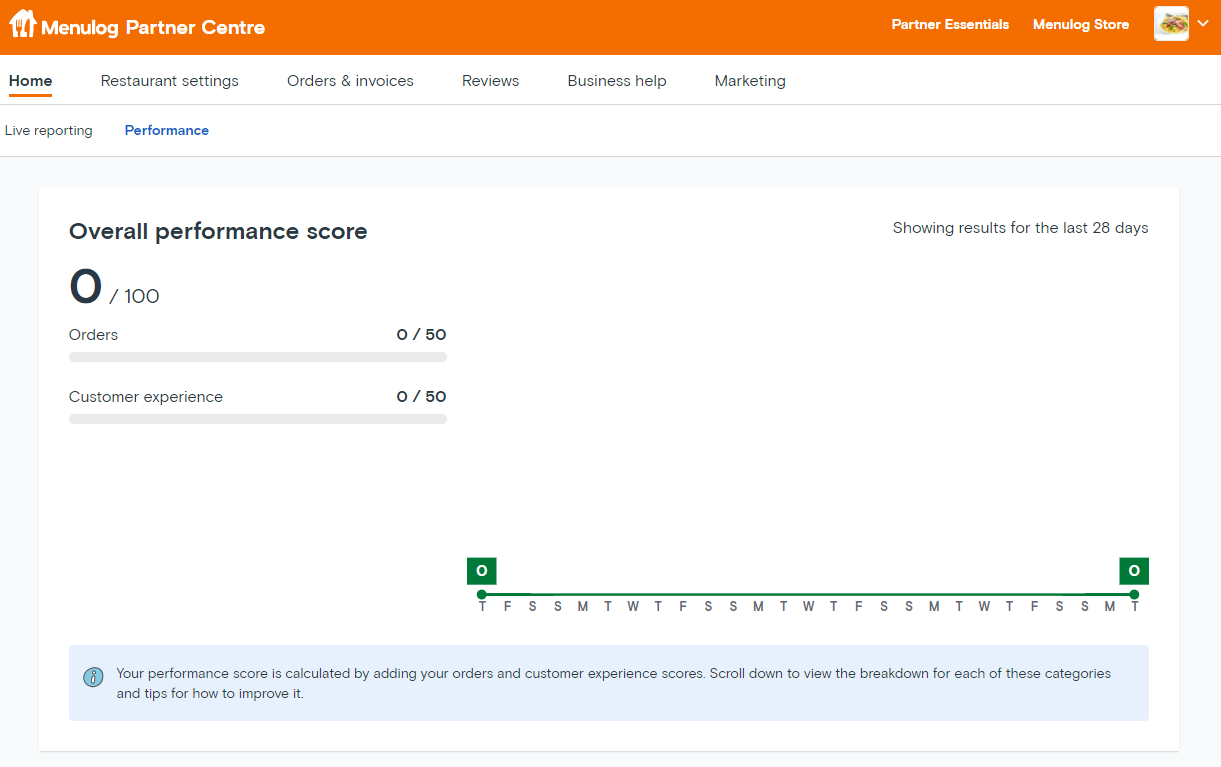Open the Reviews section
Screen dimensions: 1221x767
[490, 81]
